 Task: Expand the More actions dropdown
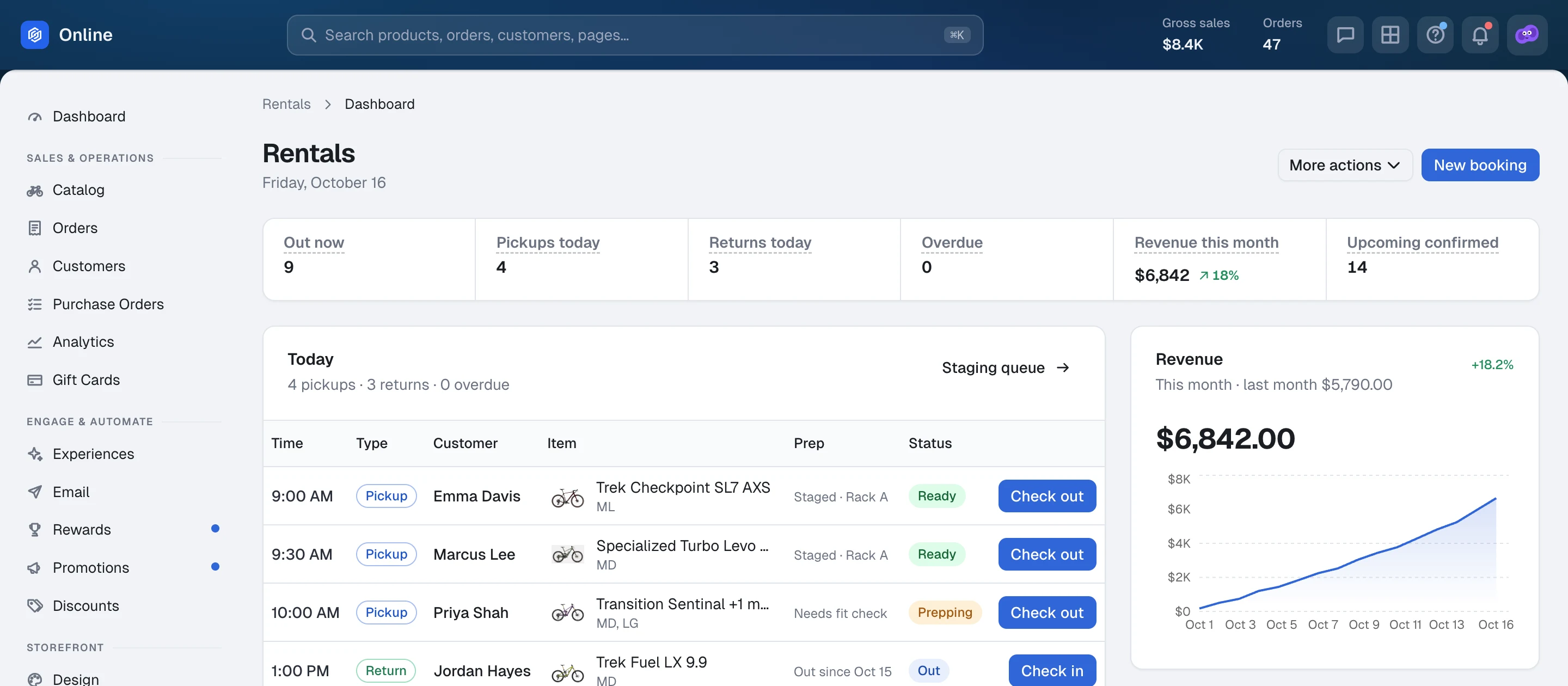tap(1345, 165)
